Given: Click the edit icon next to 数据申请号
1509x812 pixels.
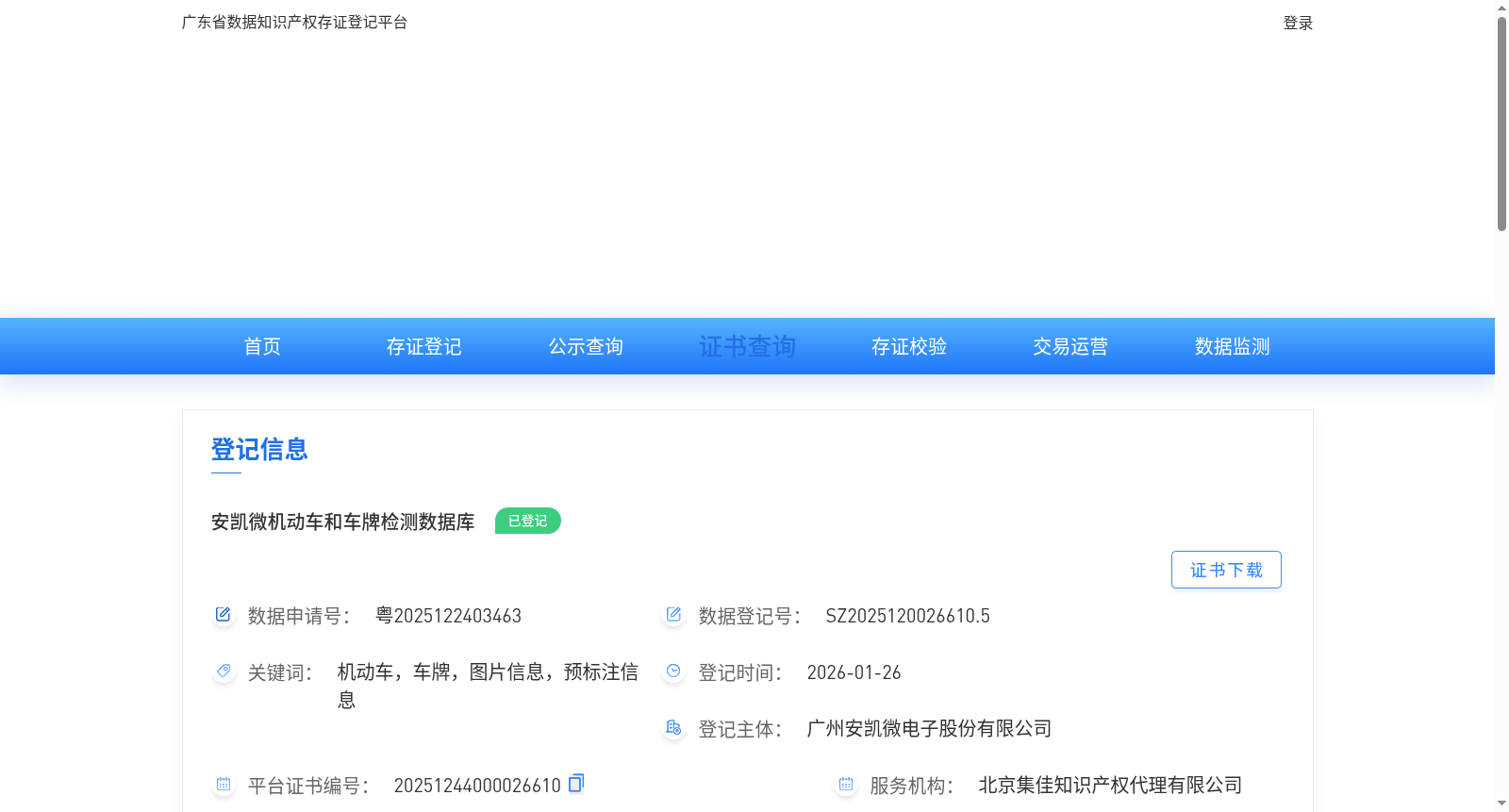Looking at the screenshot, I should point(223,615).
